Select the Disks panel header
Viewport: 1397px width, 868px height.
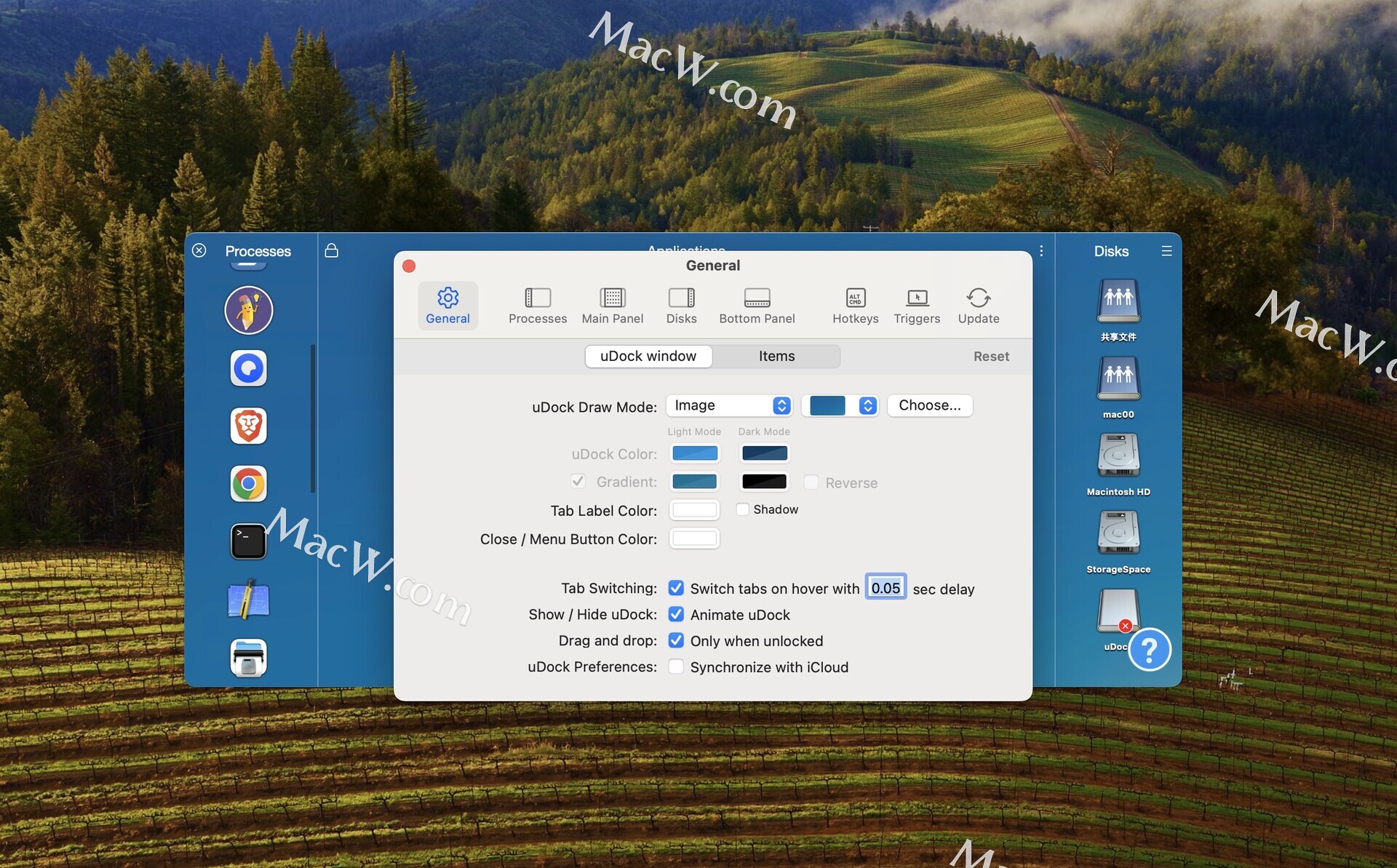tap(1111, 251)
